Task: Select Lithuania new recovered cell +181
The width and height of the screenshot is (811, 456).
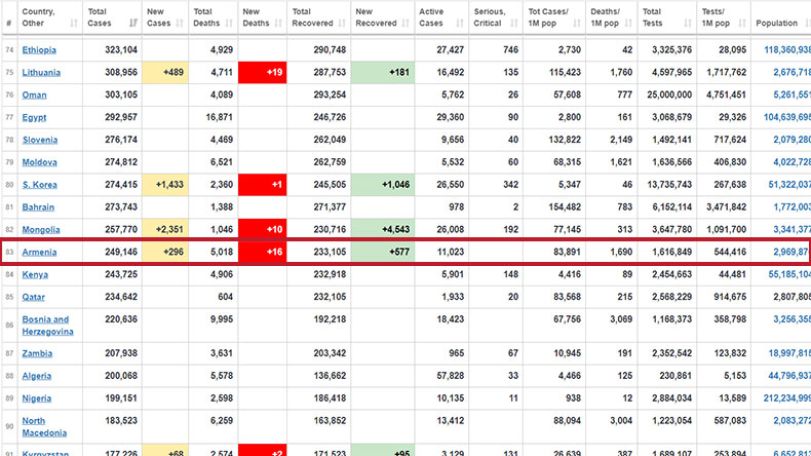Action: coord(383,72)
